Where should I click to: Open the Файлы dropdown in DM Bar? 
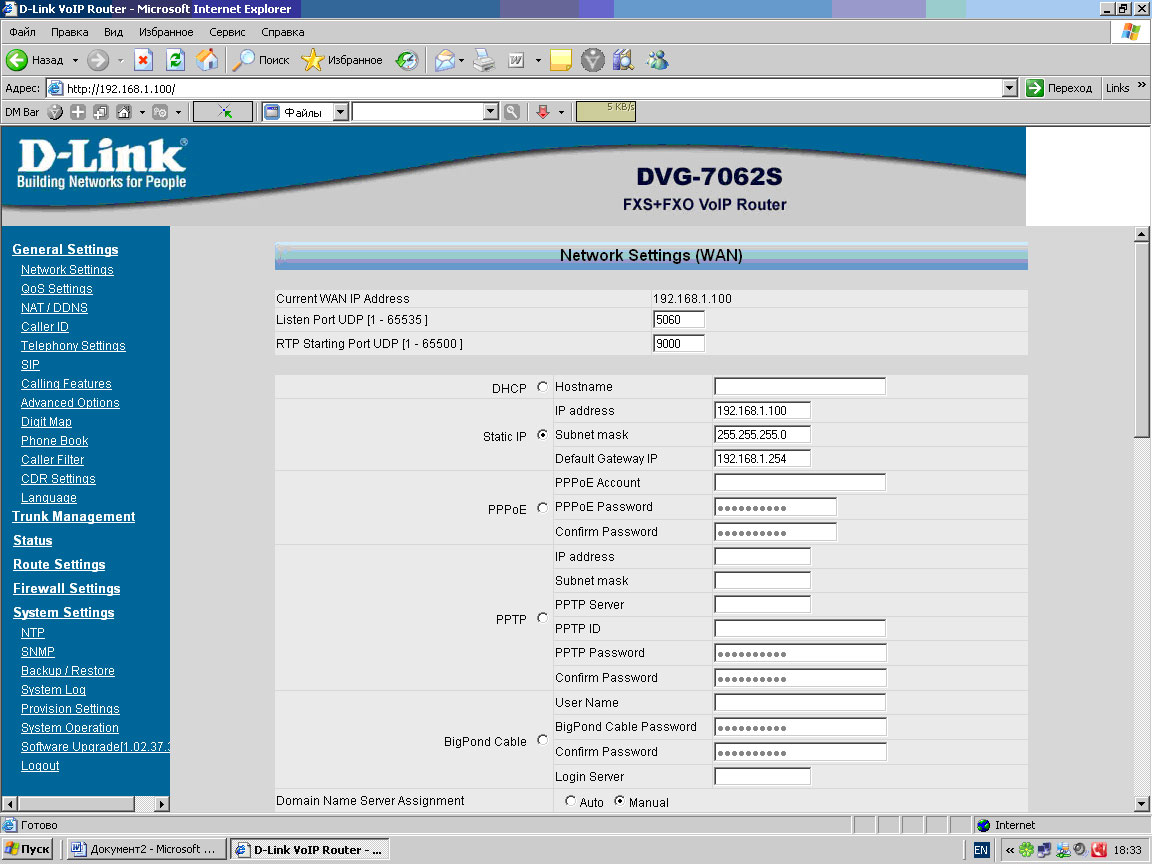tap(340, 113)
